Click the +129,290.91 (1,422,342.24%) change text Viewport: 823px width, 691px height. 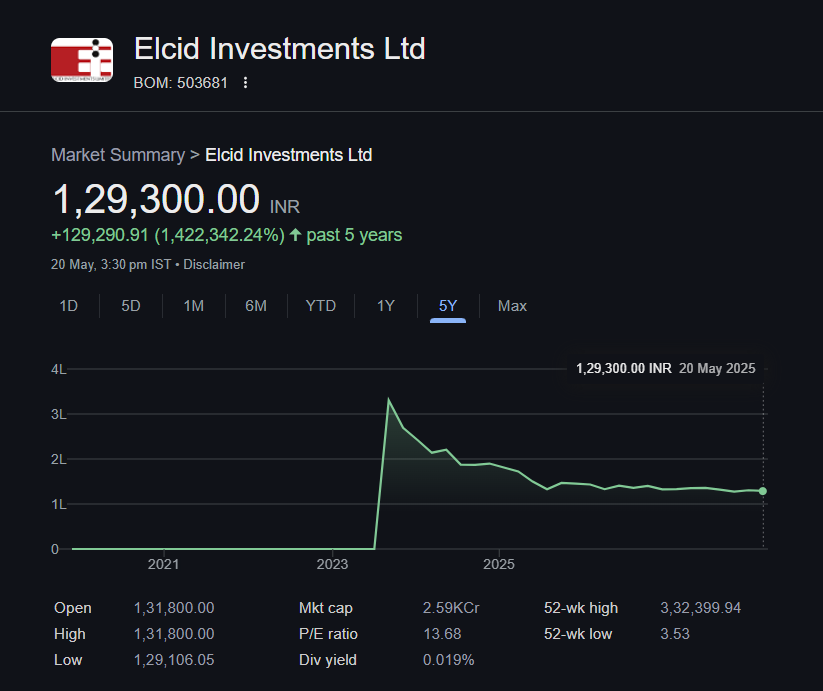(168, 235)
